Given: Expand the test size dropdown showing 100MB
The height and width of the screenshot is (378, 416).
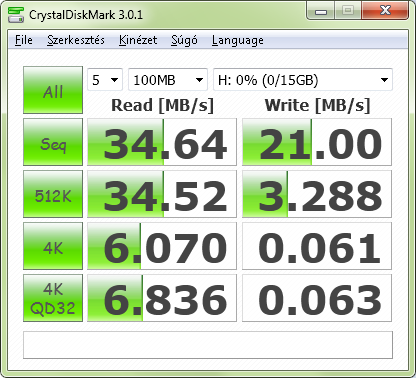Looking at the screenshot, I should pos(168,80).
